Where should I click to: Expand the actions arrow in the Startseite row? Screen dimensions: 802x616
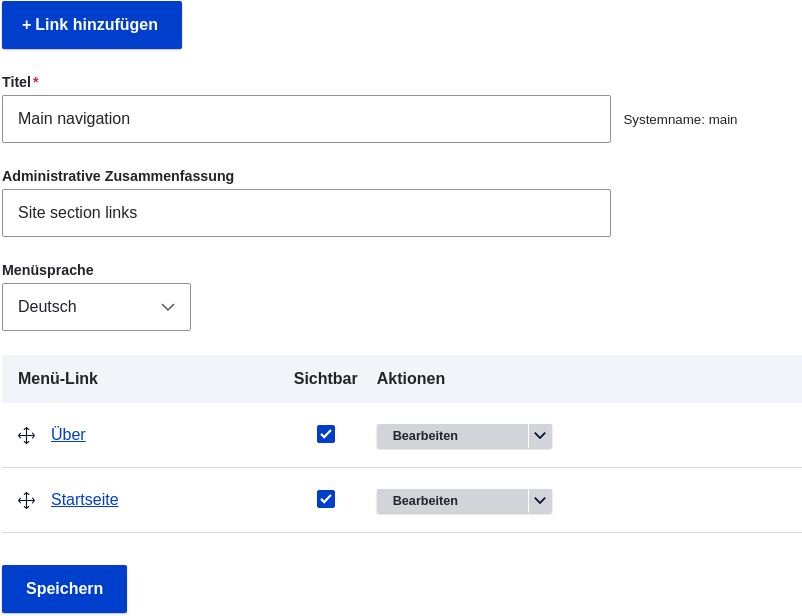tap(540, 501)
